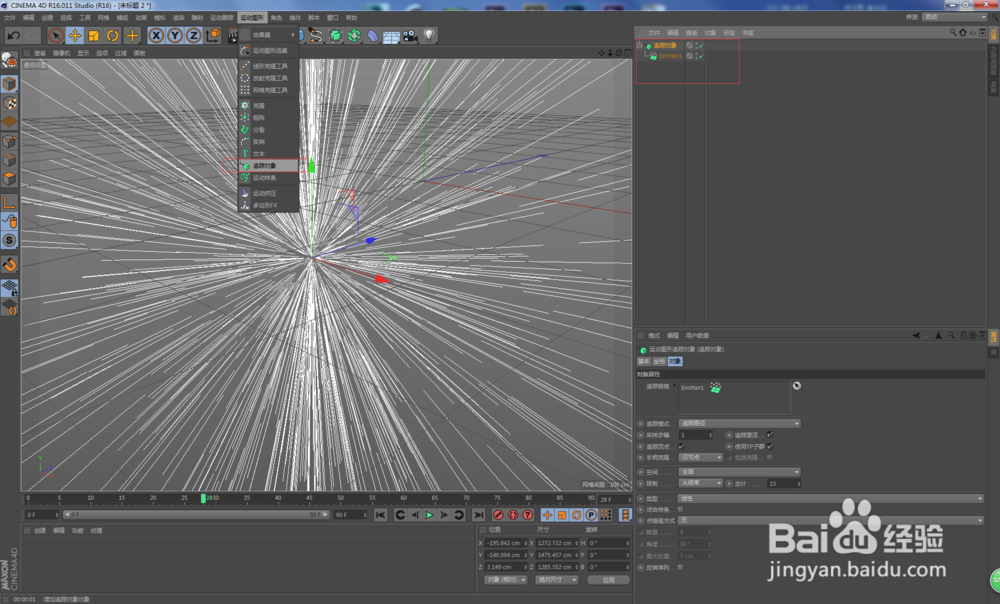Click the Enable Axis L-shaped icon
This screenshot has width=1000, height=604.
(x=9, y=203)
